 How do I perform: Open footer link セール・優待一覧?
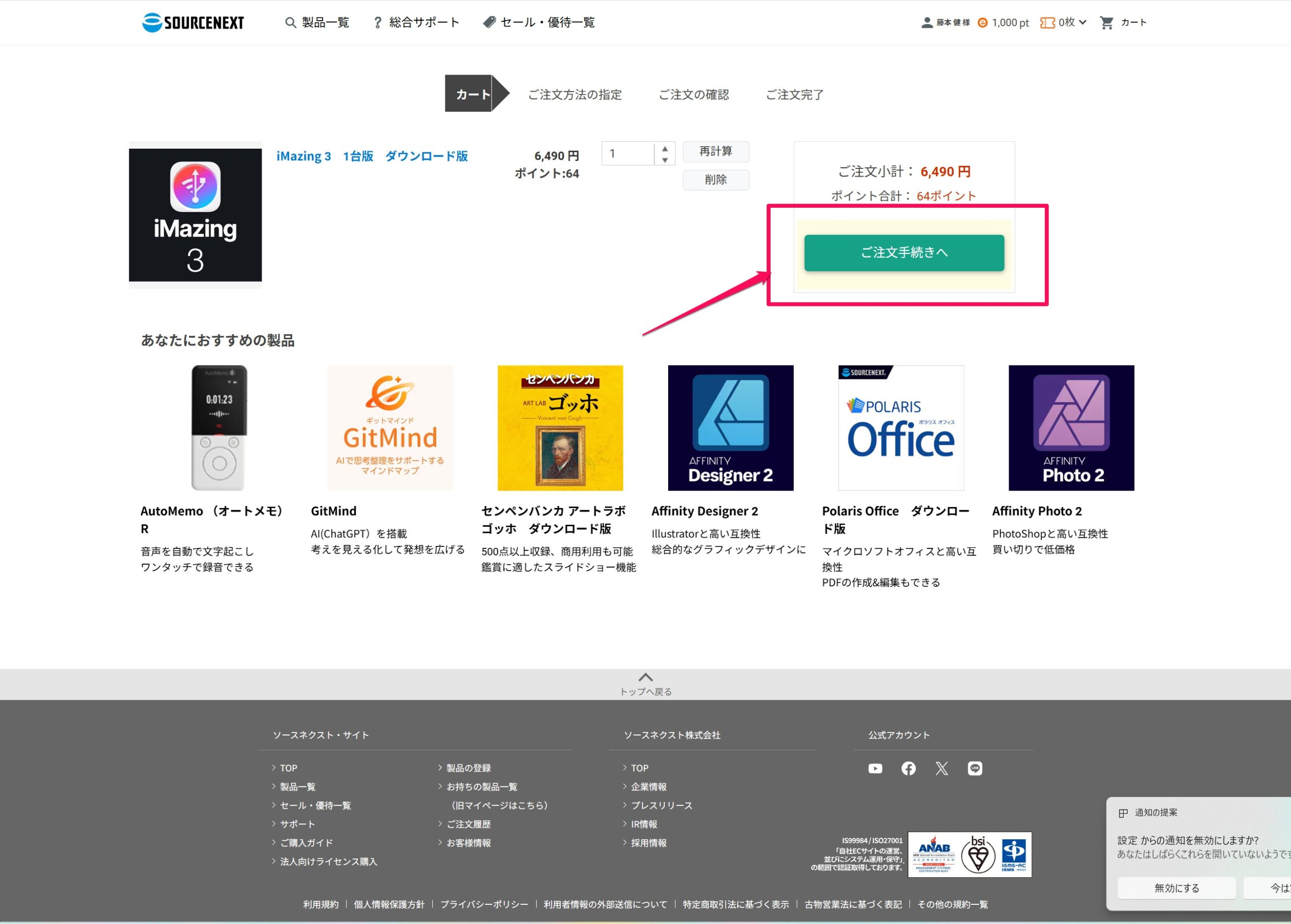click(x=315, y=806)
